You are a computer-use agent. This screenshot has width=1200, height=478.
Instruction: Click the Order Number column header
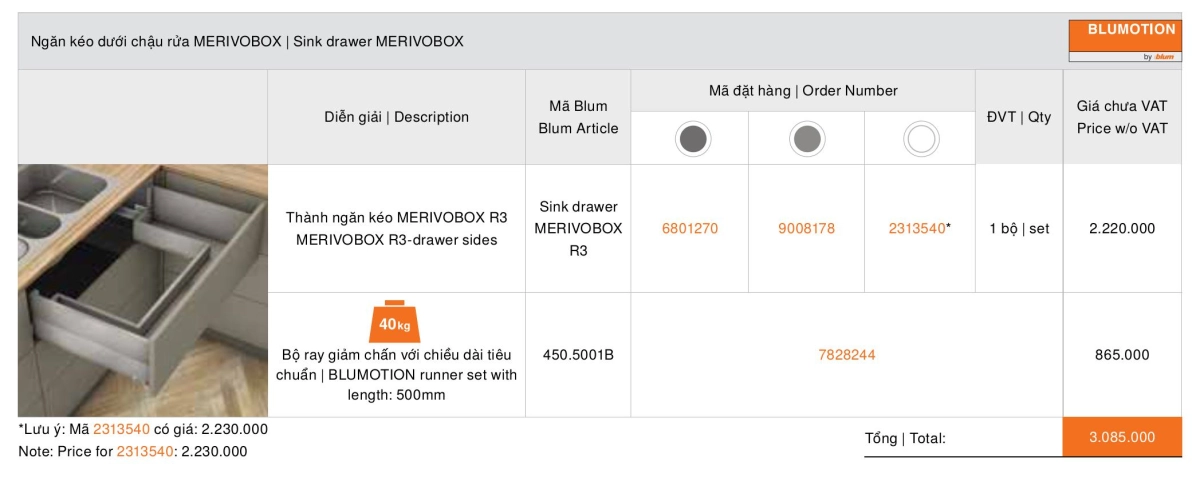pyautogui.click(x=803, y=91)
